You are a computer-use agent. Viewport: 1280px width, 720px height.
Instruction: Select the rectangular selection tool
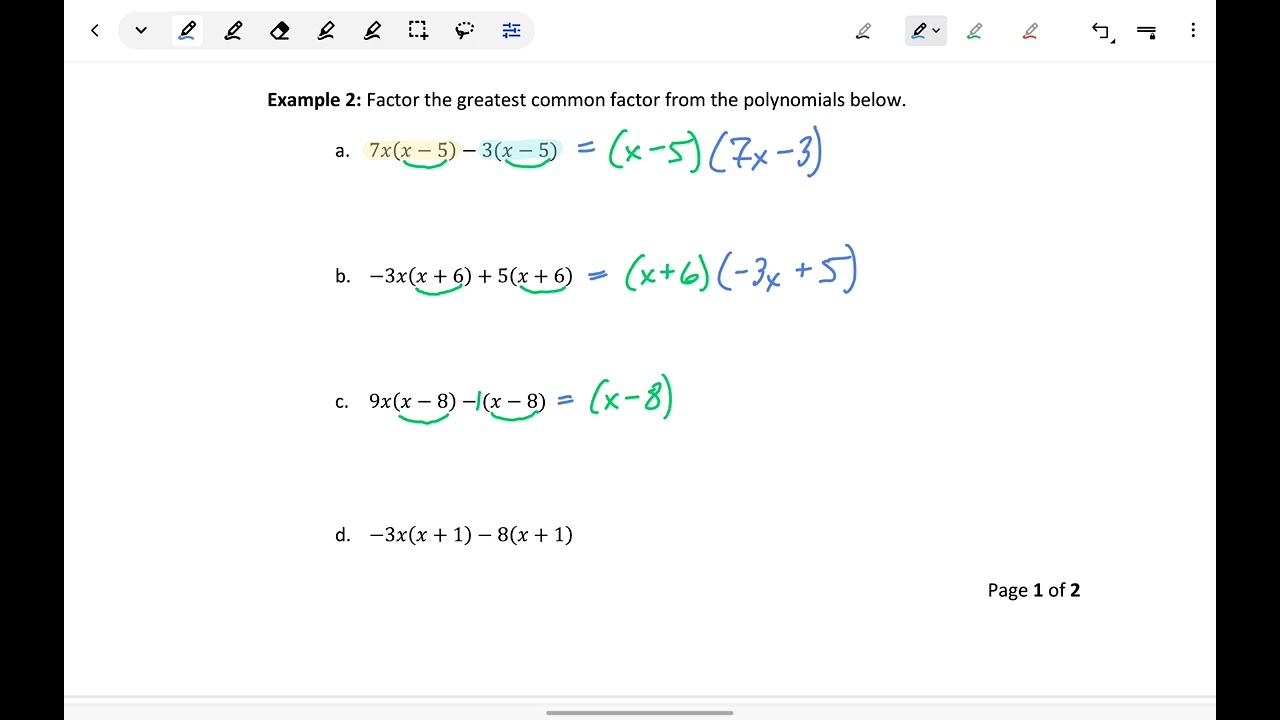point(418,31)
